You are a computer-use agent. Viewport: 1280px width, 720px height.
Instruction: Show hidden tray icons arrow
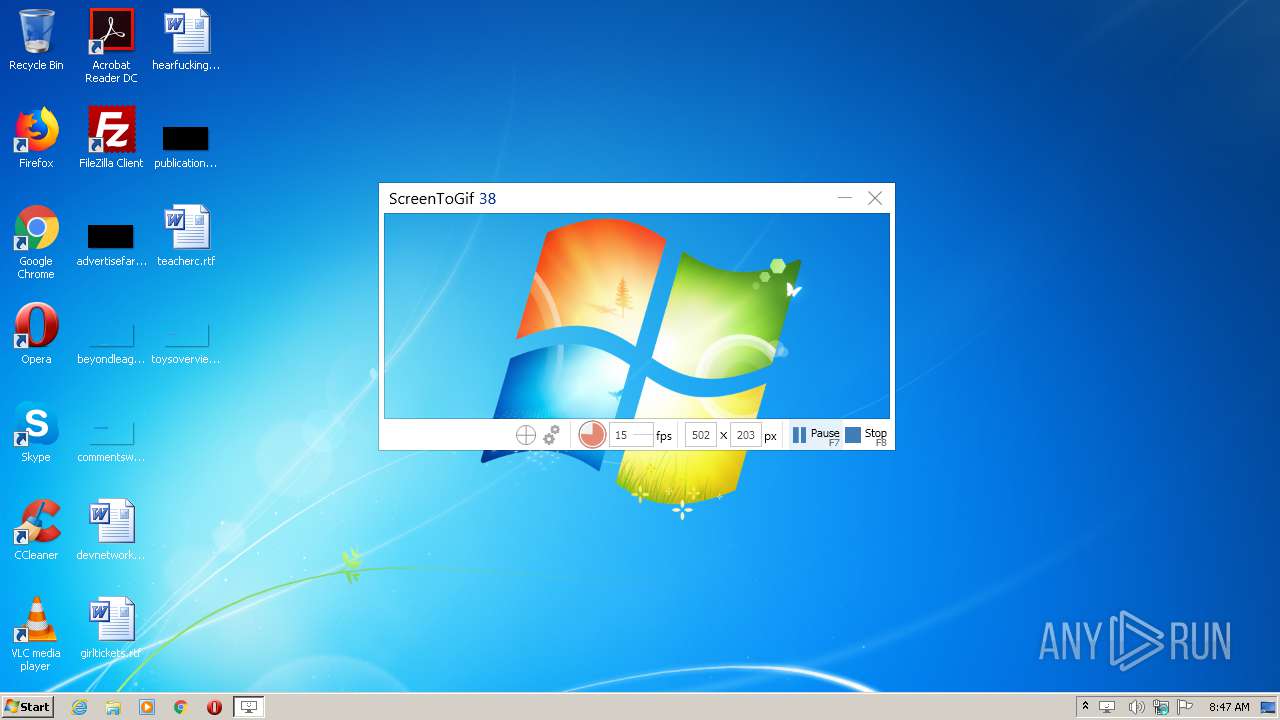1085,707
